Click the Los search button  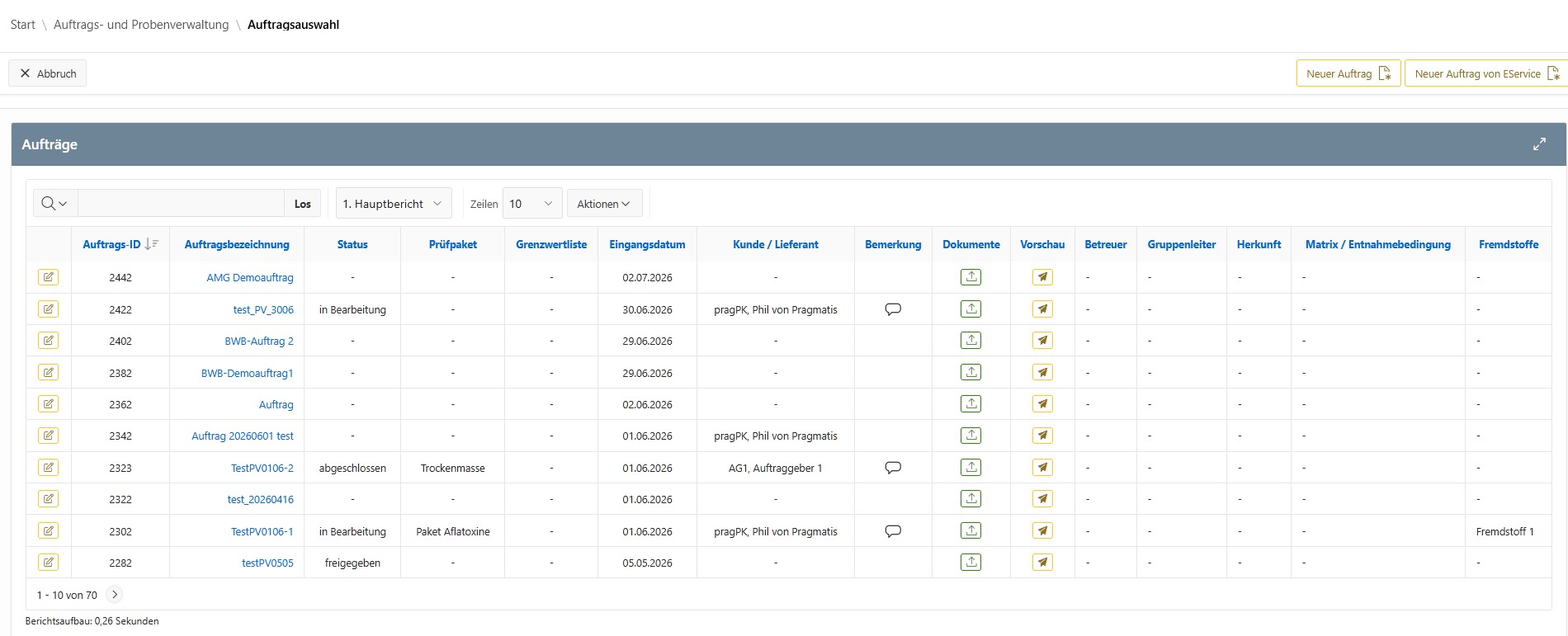tap(303, 204)
